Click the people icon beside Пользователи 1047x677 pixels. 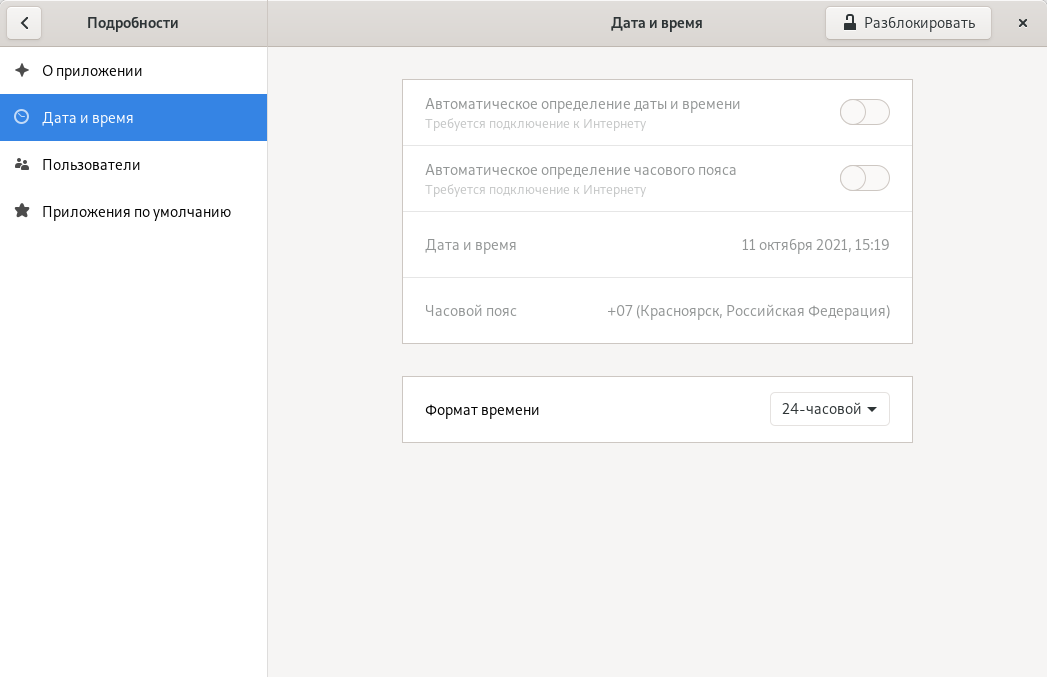pos(22,165)
